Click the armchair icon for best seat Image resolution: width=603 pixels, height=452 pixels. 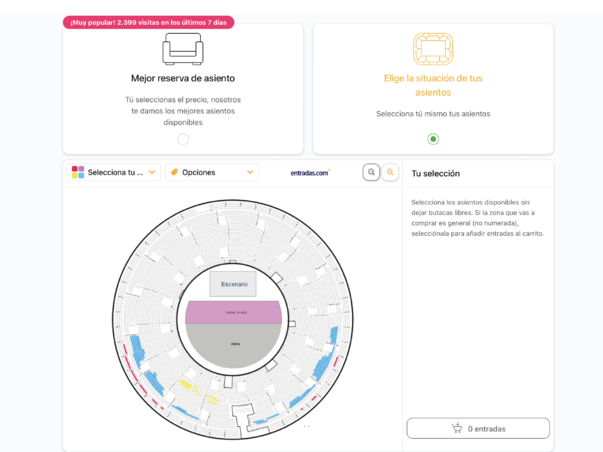pyautogui.click(x=183, y=49)
